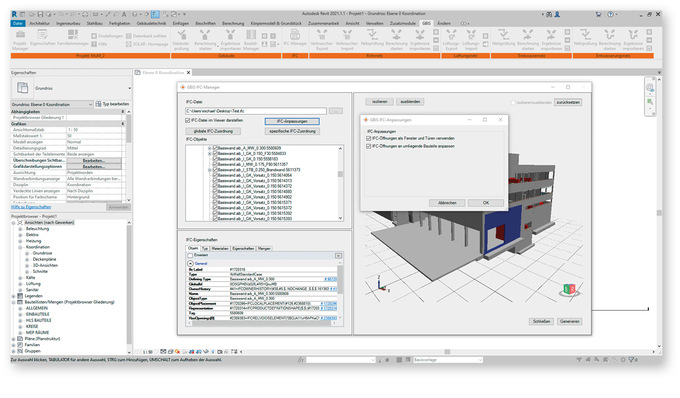Click the view cube in IFC viewer
This screenshot has width=680, height=398.
click(569, 289)
